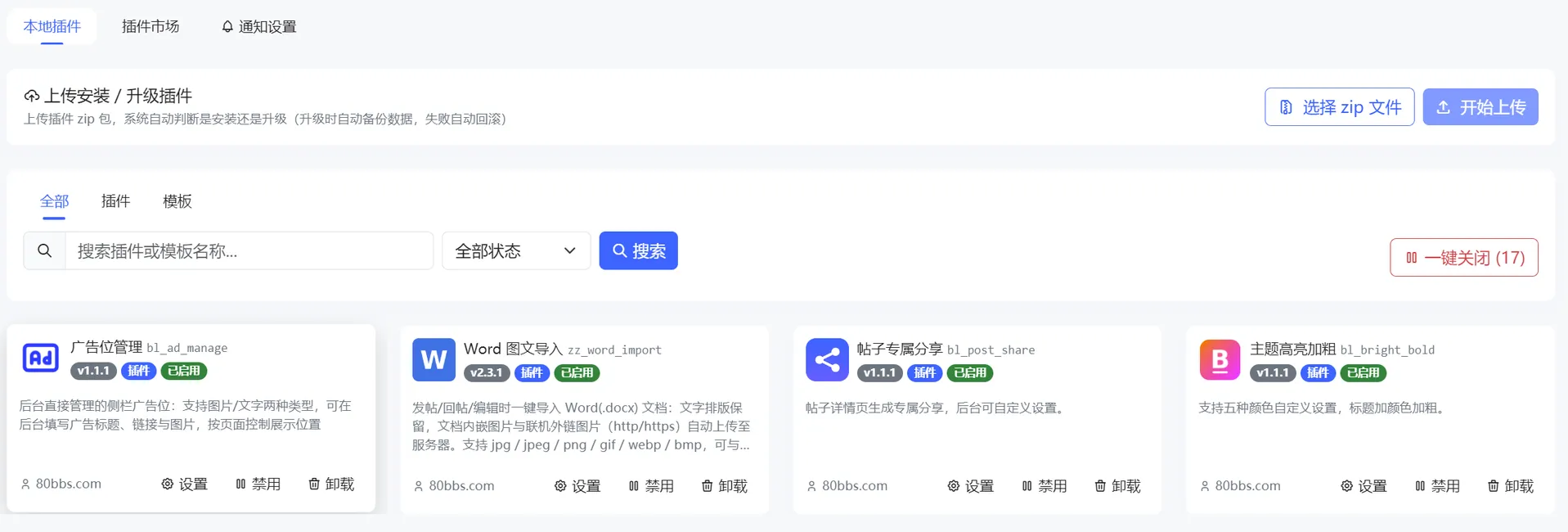The image size is (1568, 532).
Task: Click the magnifier icon beside the search box
Action: (45, 250)
